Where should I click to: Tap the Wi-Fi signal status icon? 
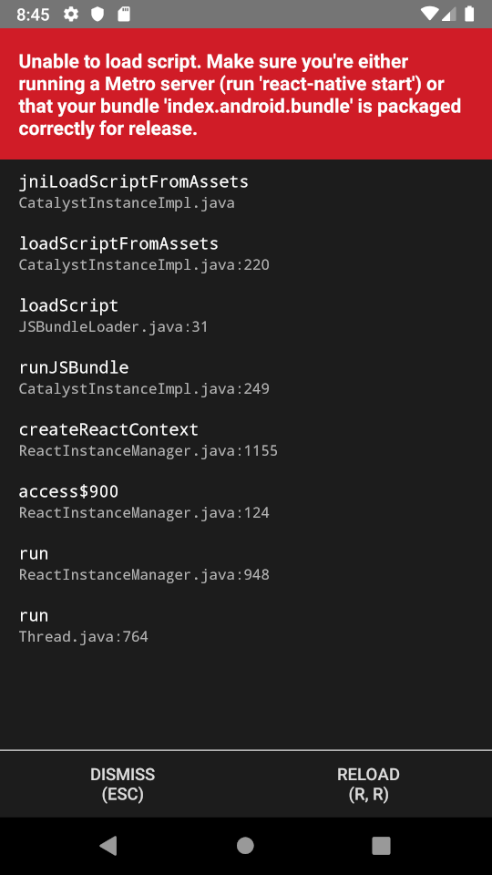click(x=430, y=15)
